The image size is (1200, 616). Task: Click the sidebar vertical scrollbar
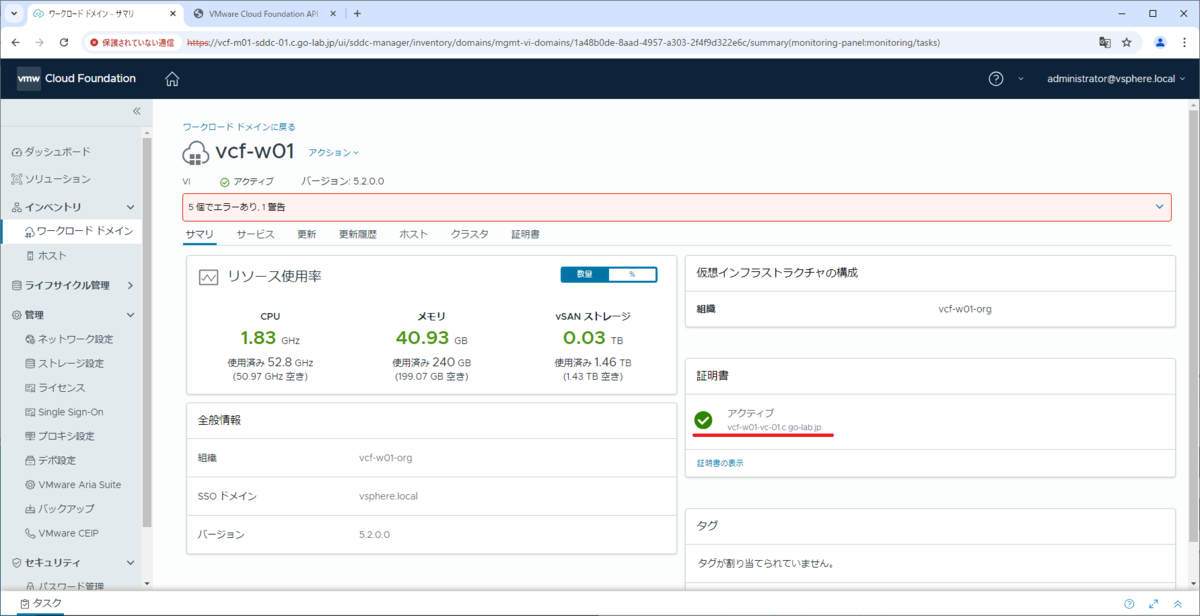click(147, 330)
